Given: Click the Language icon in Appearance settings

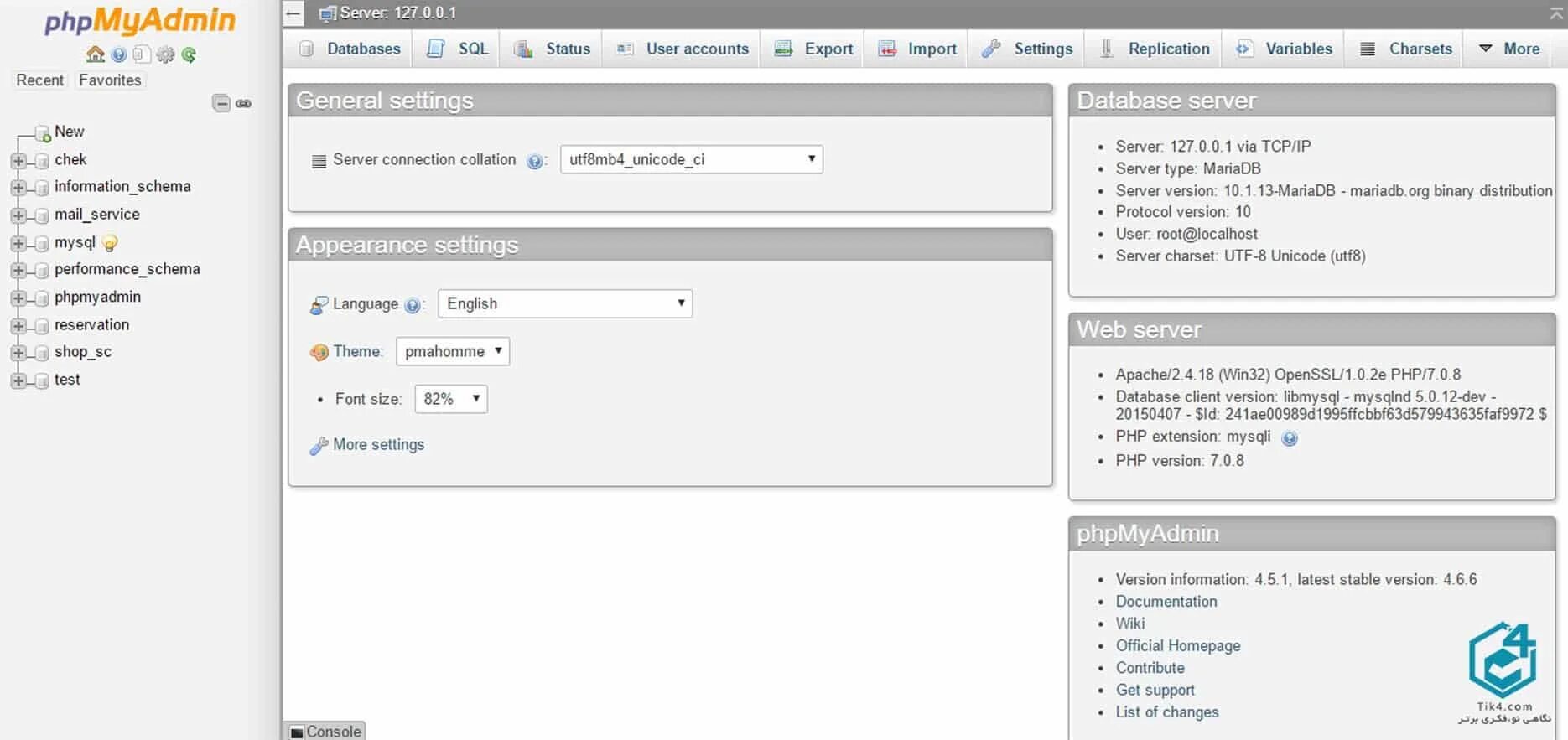Looking at the screenshot, I should pos(319,305).
